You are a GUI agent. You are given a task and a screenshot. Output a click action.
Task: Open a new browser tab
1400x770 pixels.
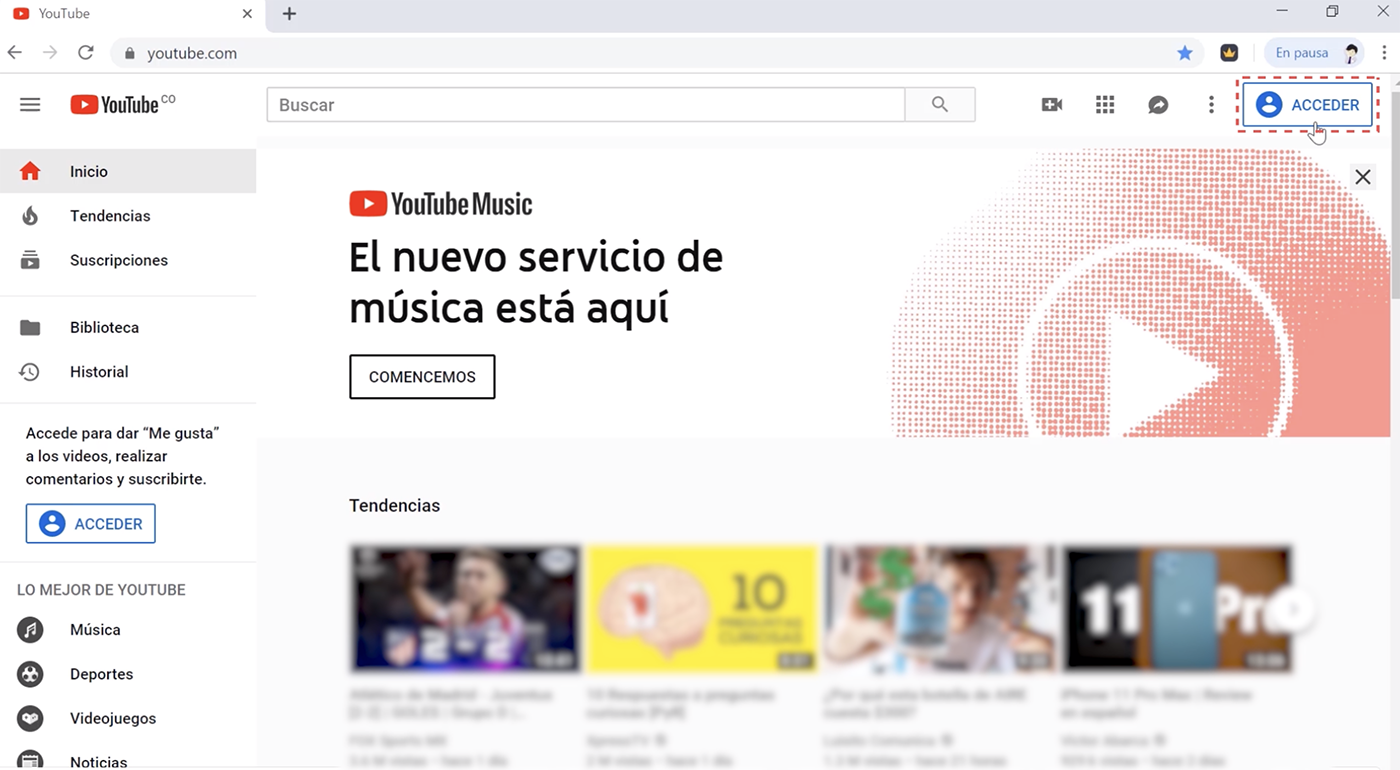(289, 14)
